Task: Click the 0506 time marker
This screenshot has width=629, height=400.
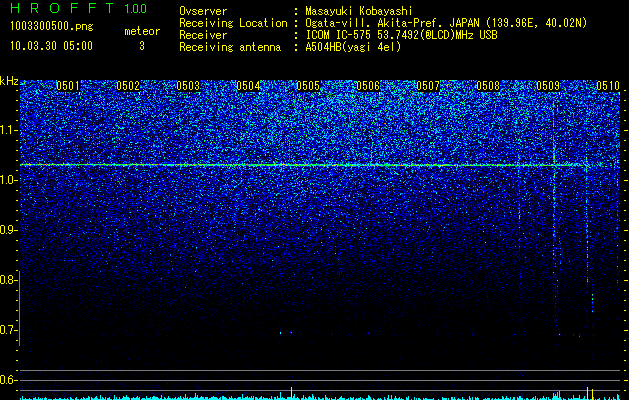Action: coord(368,86)
